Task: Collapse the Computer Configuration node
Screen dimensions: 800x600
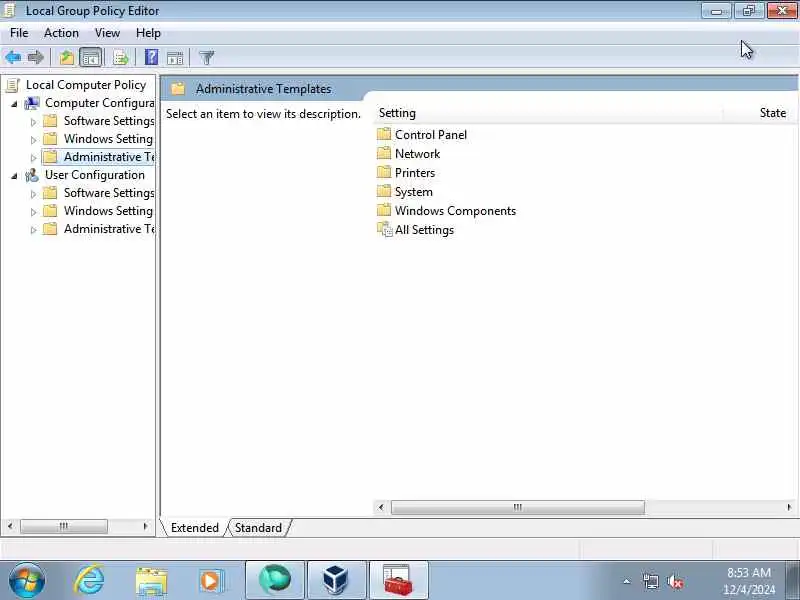Action: pyautogui.click(x=14, y=104)
